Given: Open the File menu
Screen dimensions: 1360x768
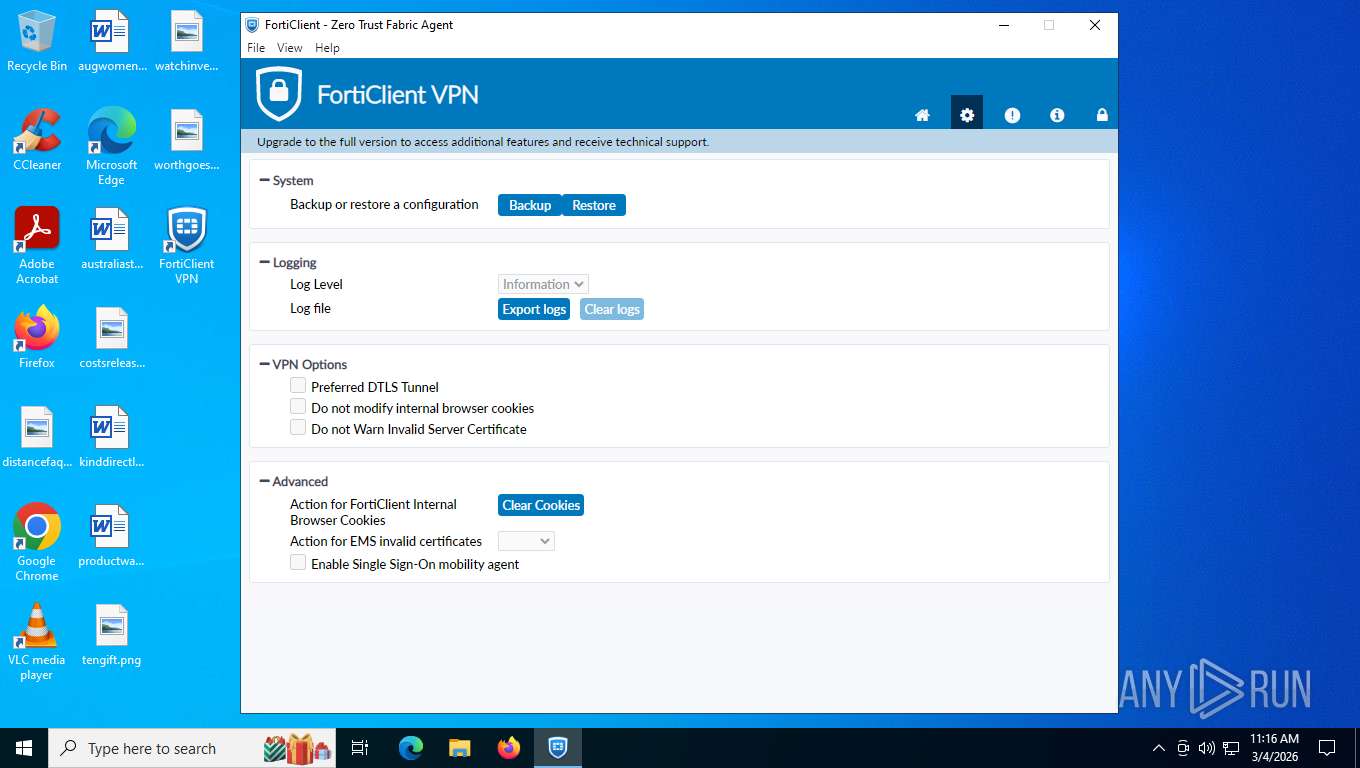Looking at the screenshot, I should (x=256, y=48).
